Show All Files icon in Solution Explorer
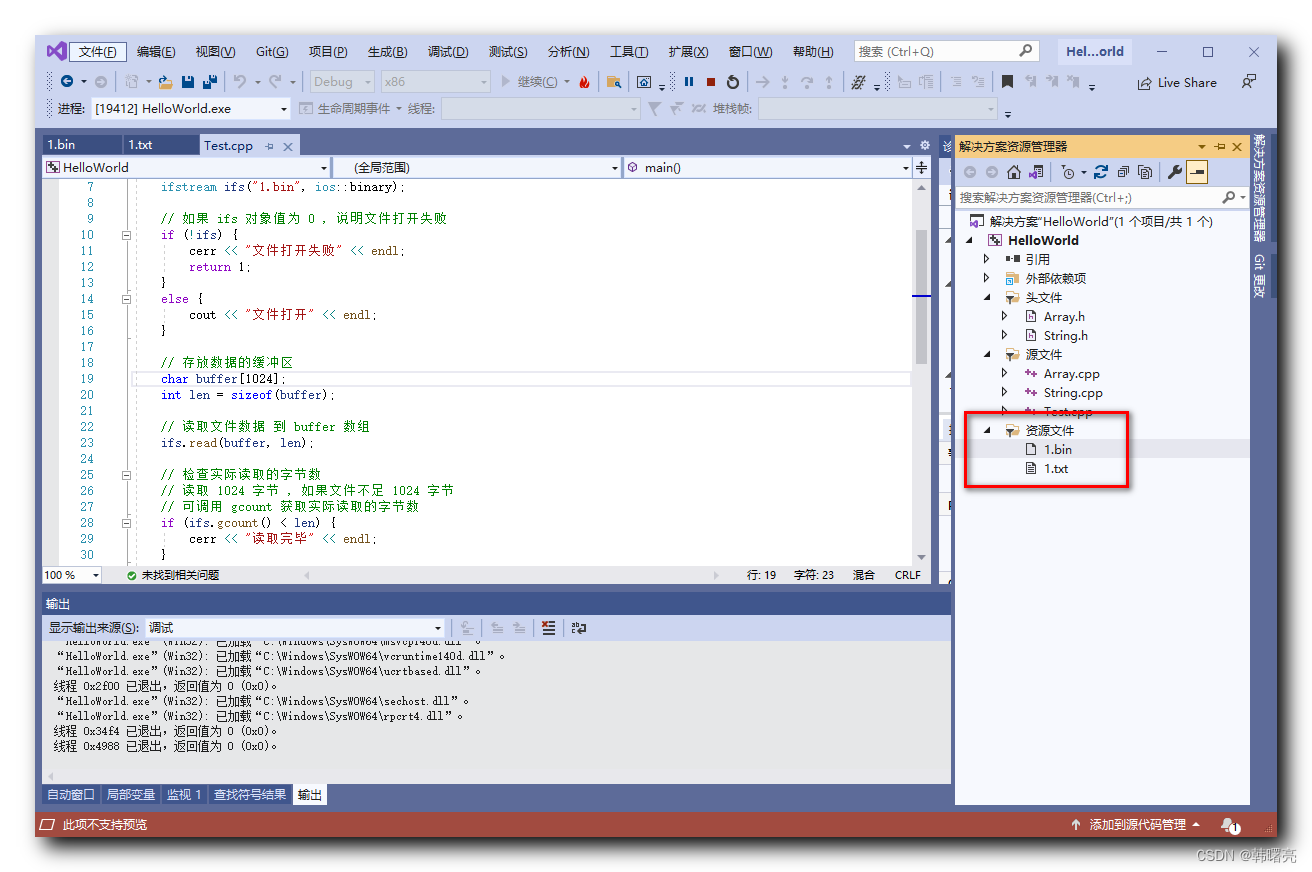1312x872 pixels. point(1145,172)
